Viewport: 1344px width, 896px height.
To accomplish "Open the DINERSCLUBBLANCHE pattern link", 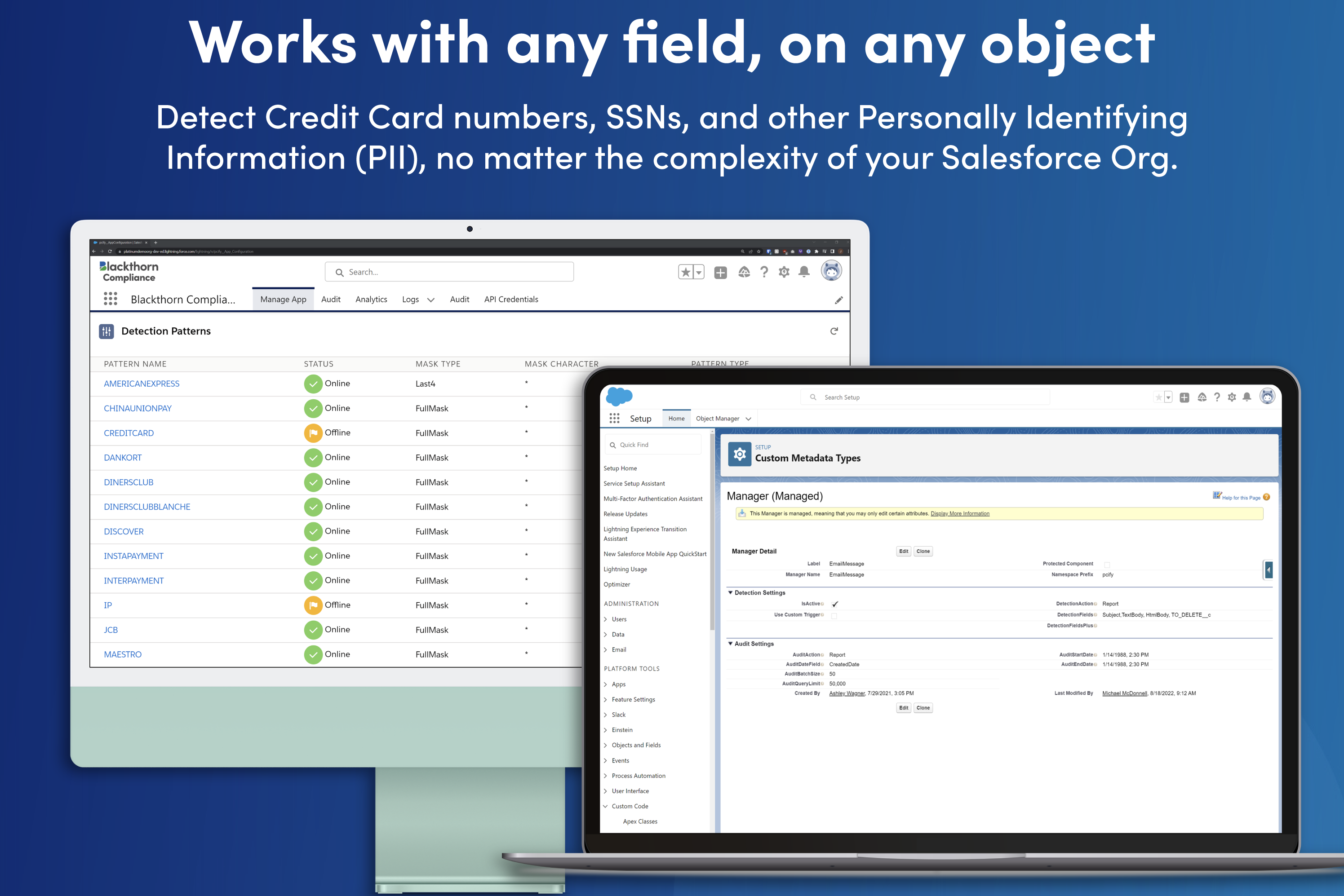I will pos(147,507).
